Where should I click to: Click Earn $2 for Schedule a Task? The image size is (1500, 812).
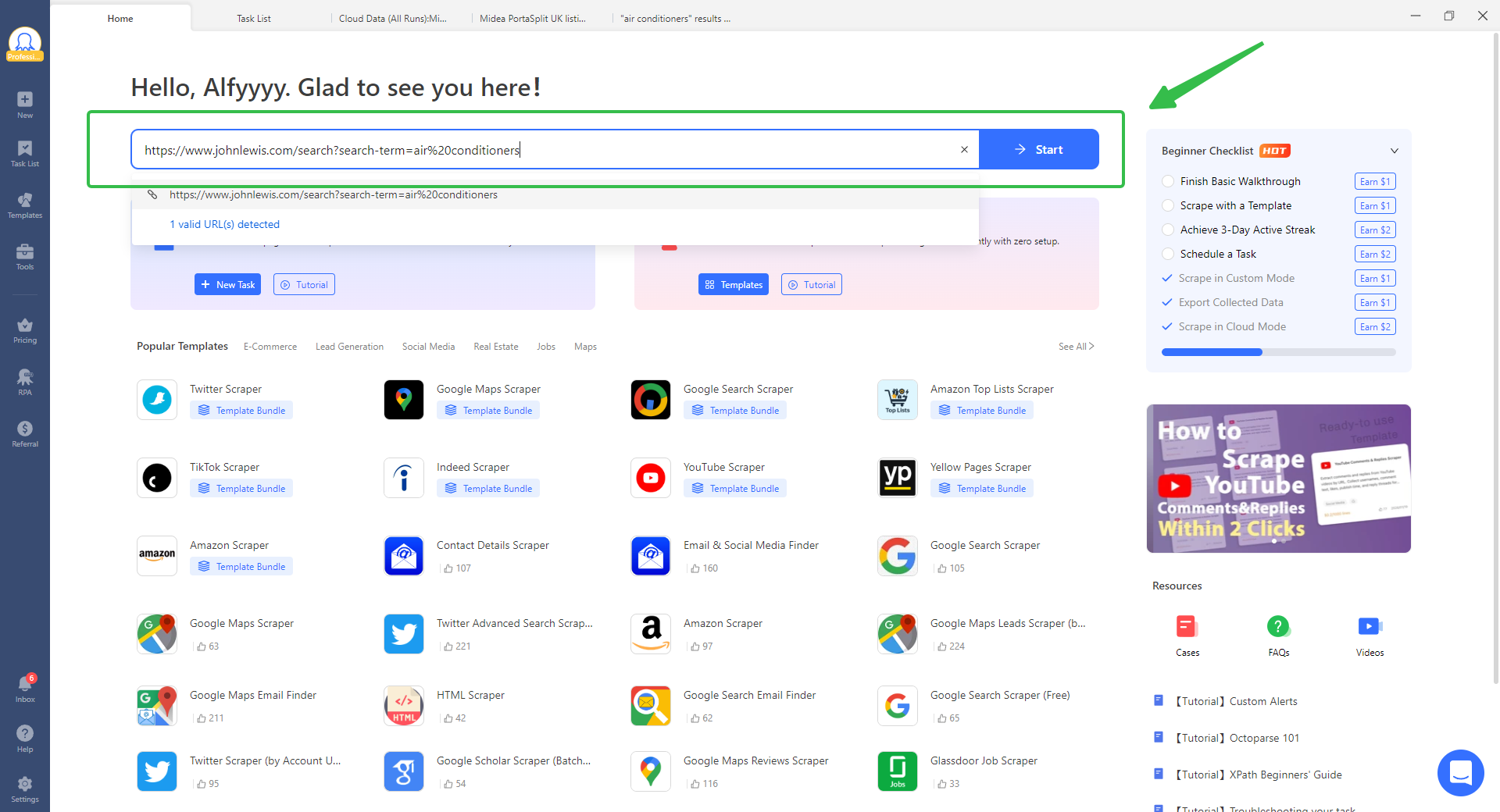coord(1375,254)
